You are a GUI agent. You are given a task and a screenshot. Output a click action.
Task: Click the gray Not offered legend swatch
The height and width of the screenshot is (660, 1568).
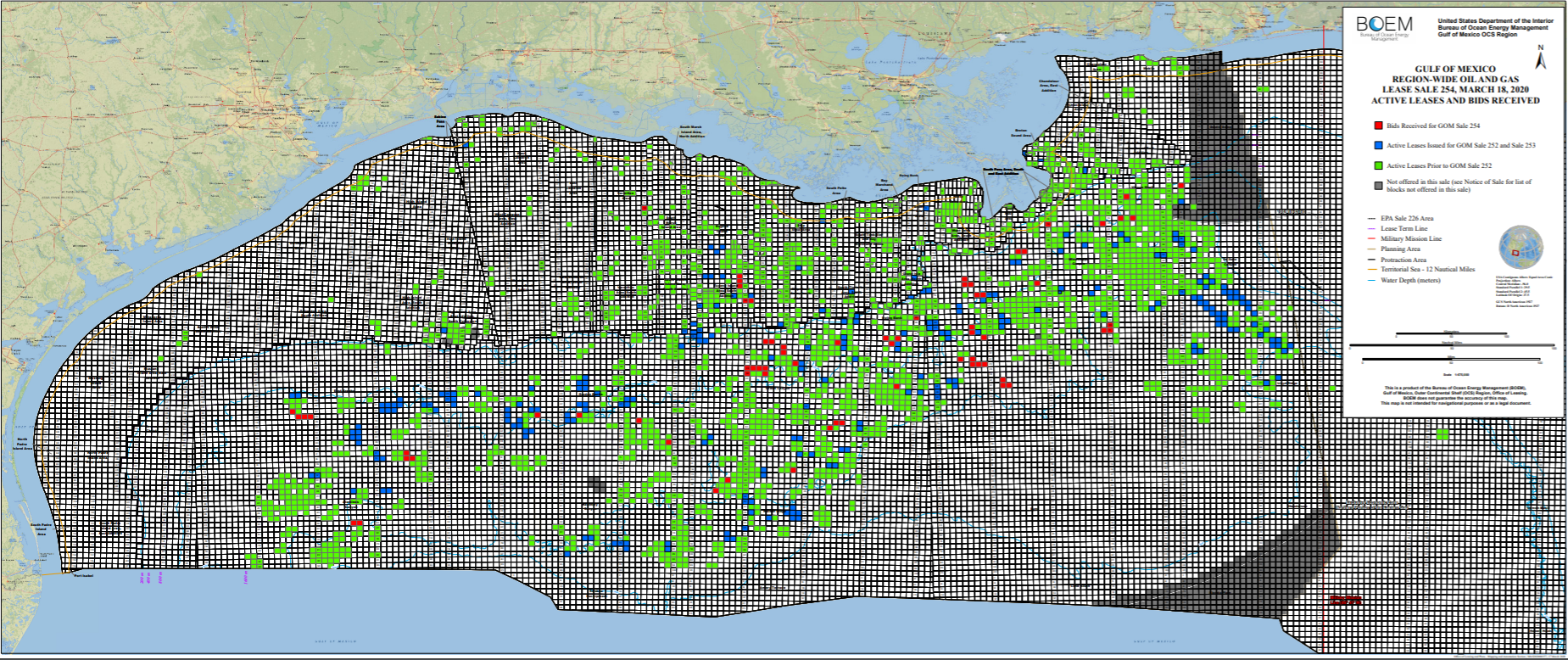(x=1378, y=186)
